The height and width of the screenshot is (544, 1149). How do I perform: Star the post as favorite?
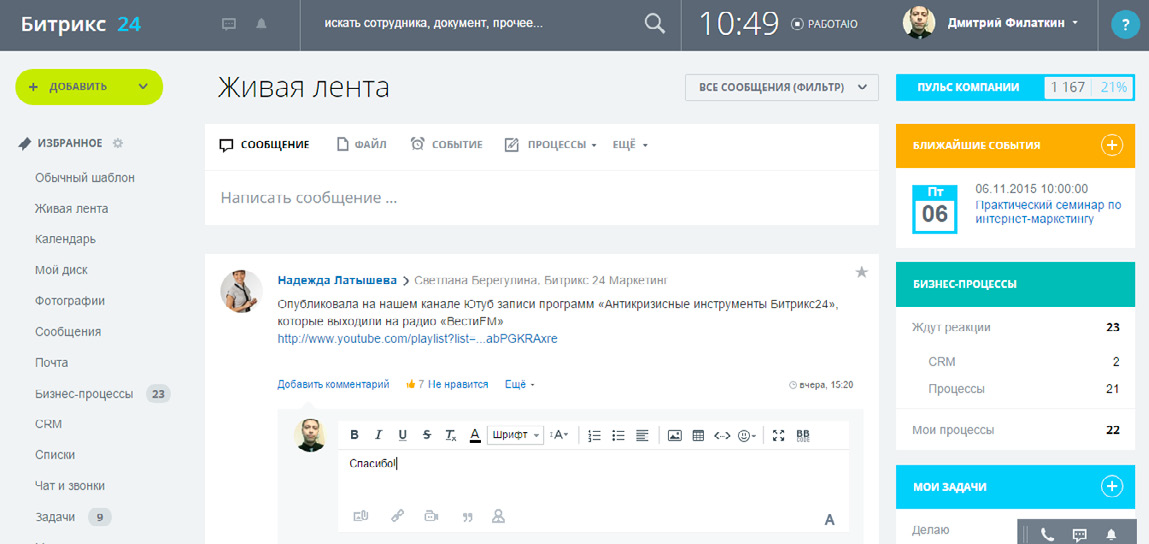[862, 273]
